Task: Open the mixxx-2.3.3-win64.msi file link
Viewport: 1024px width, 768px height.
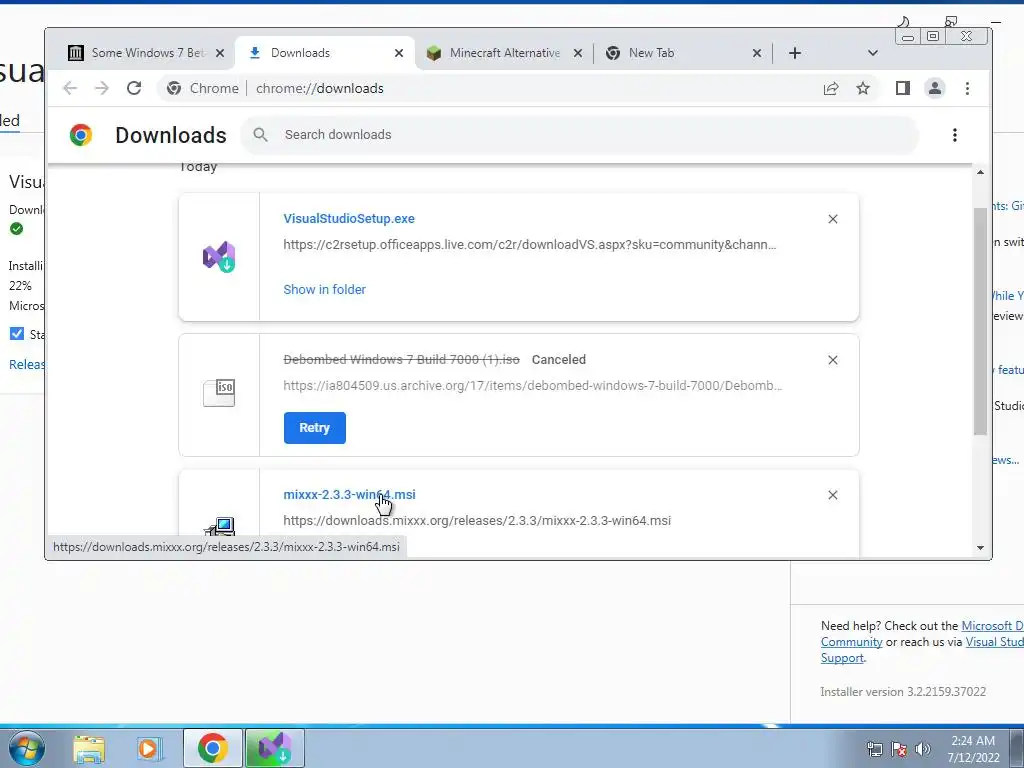Action: click(x=349, y=494)
